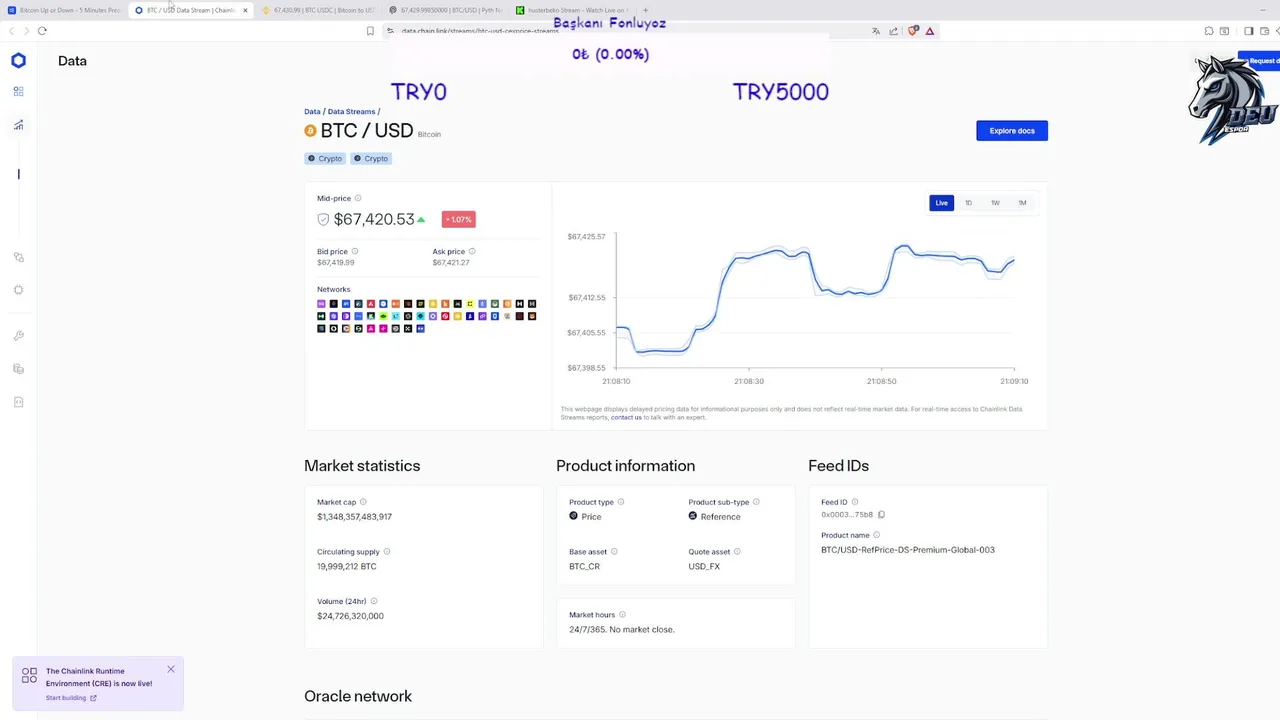
Task: Dismiss the Chainlink Runtime Environment notice
Action: (x=171, y=669)
